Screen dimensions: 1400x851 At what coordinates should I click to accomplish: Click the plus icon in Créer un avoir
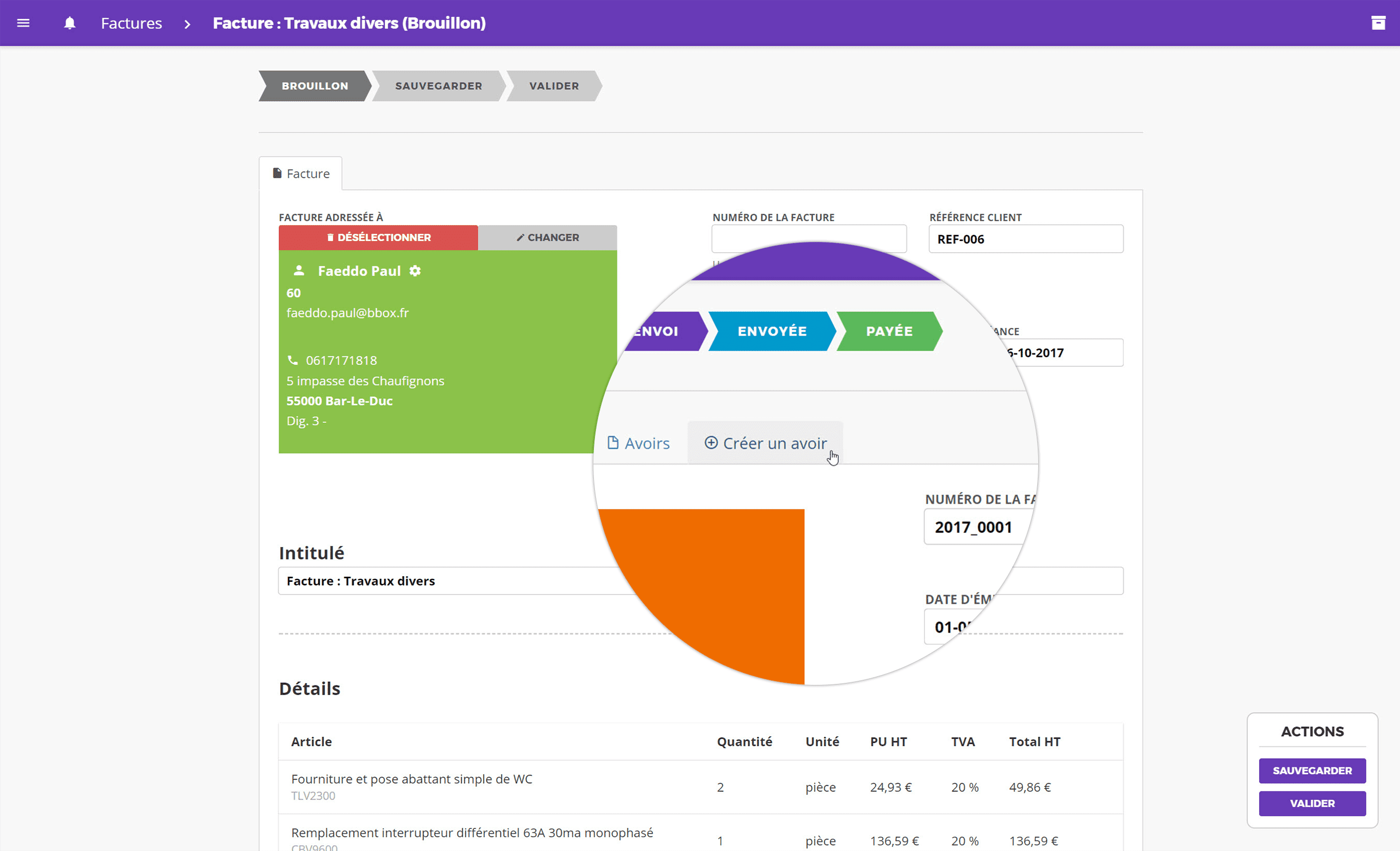coord(711,442)
